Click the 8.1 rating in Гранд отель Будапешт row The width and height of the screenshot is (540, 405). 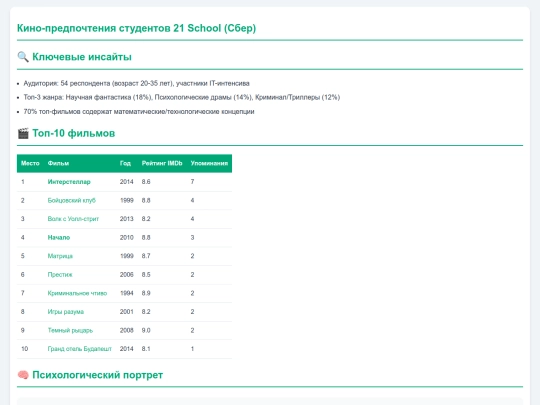point(146,349)
